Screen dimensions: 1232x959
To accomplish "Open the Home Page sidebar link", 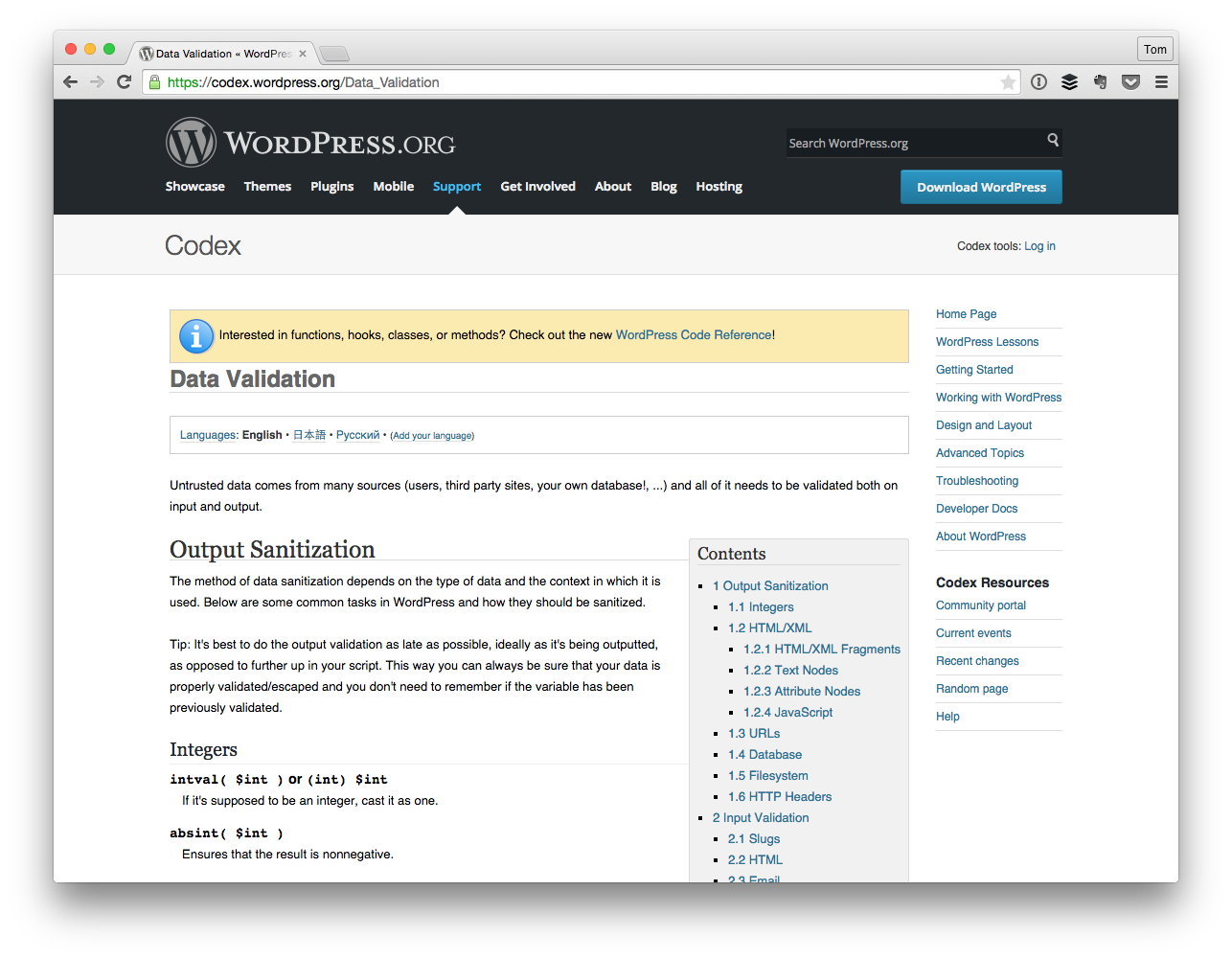I will click(x=966, y=314).
